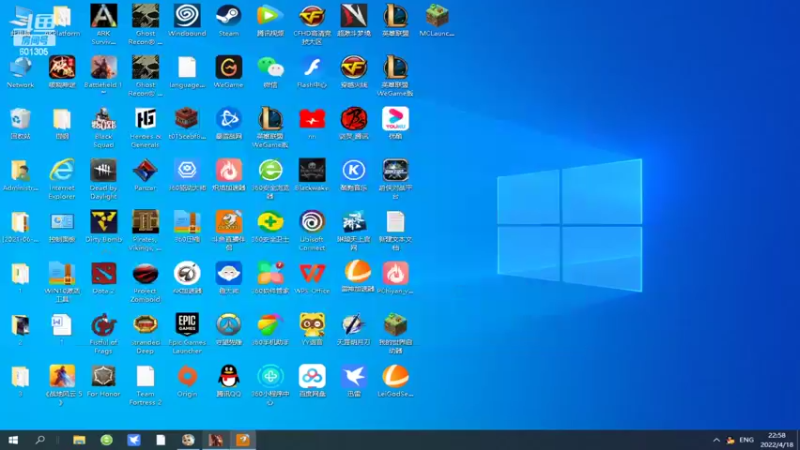Open the MCLauncher icon

click(437, 20)
